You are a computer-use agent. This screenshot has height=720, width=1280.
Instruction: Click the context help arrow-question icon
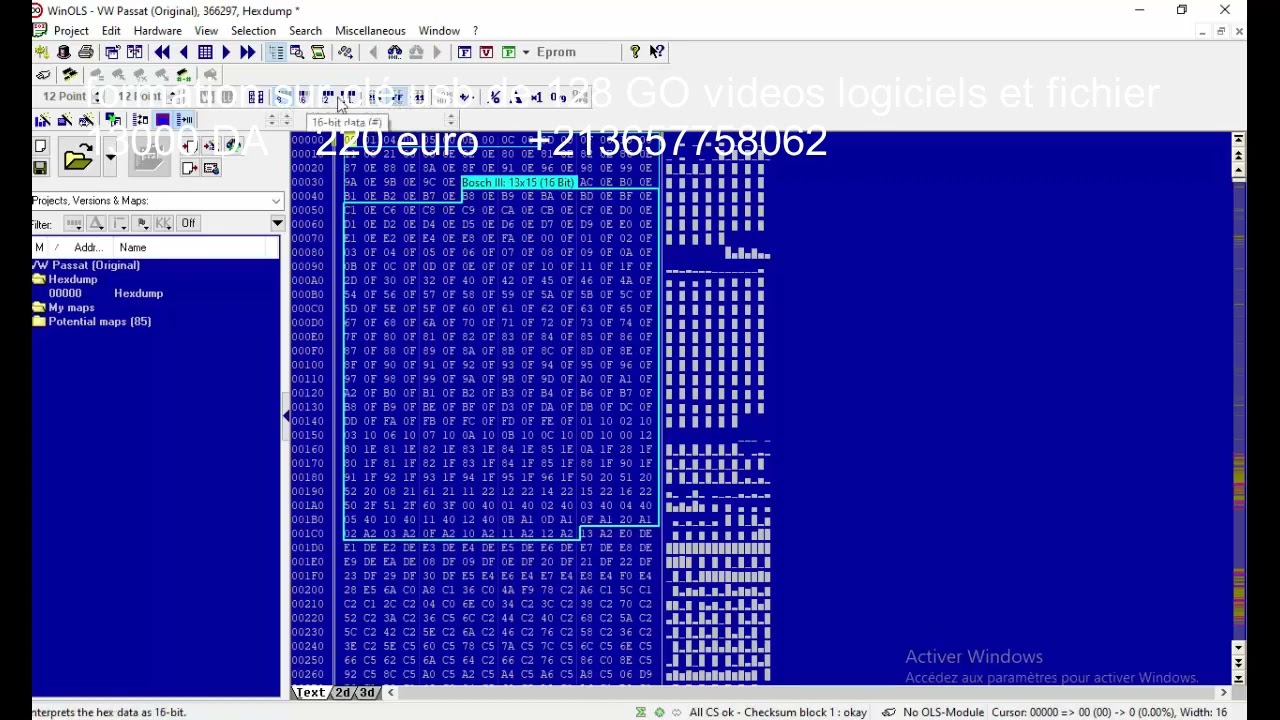pos(657,52)
